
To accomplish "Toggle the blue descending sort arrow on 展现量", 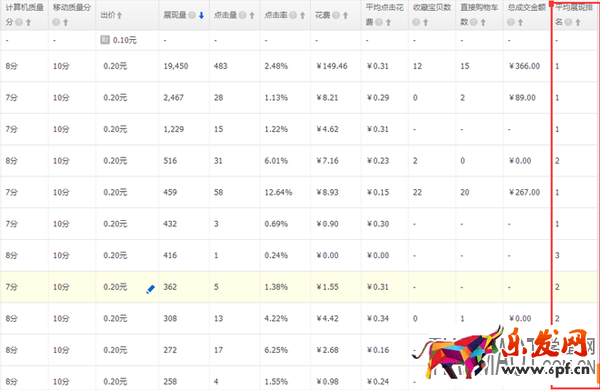I will (201, 15).
